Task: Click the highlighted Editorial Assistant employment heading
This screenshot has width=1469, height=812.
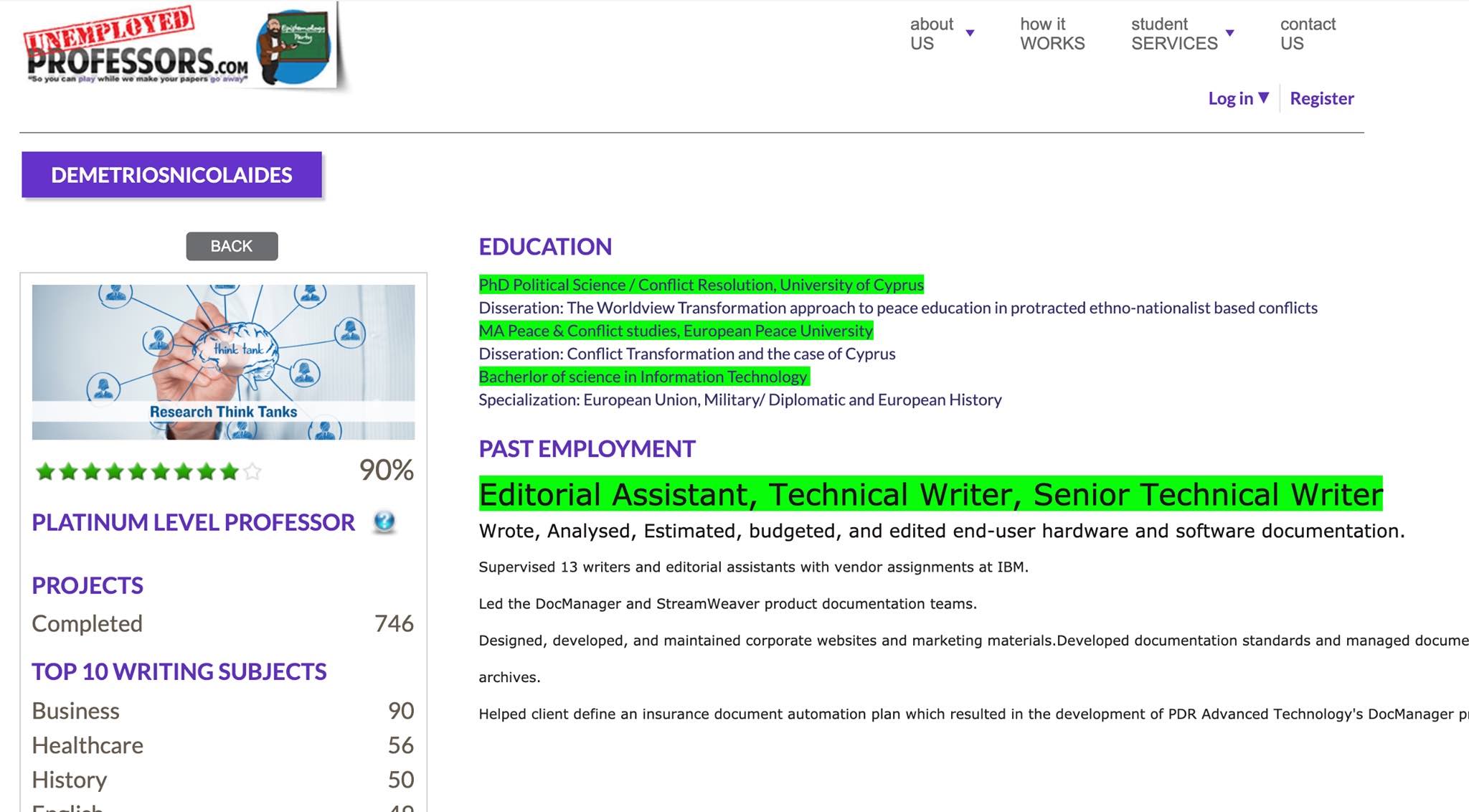Action: (929, 494)
